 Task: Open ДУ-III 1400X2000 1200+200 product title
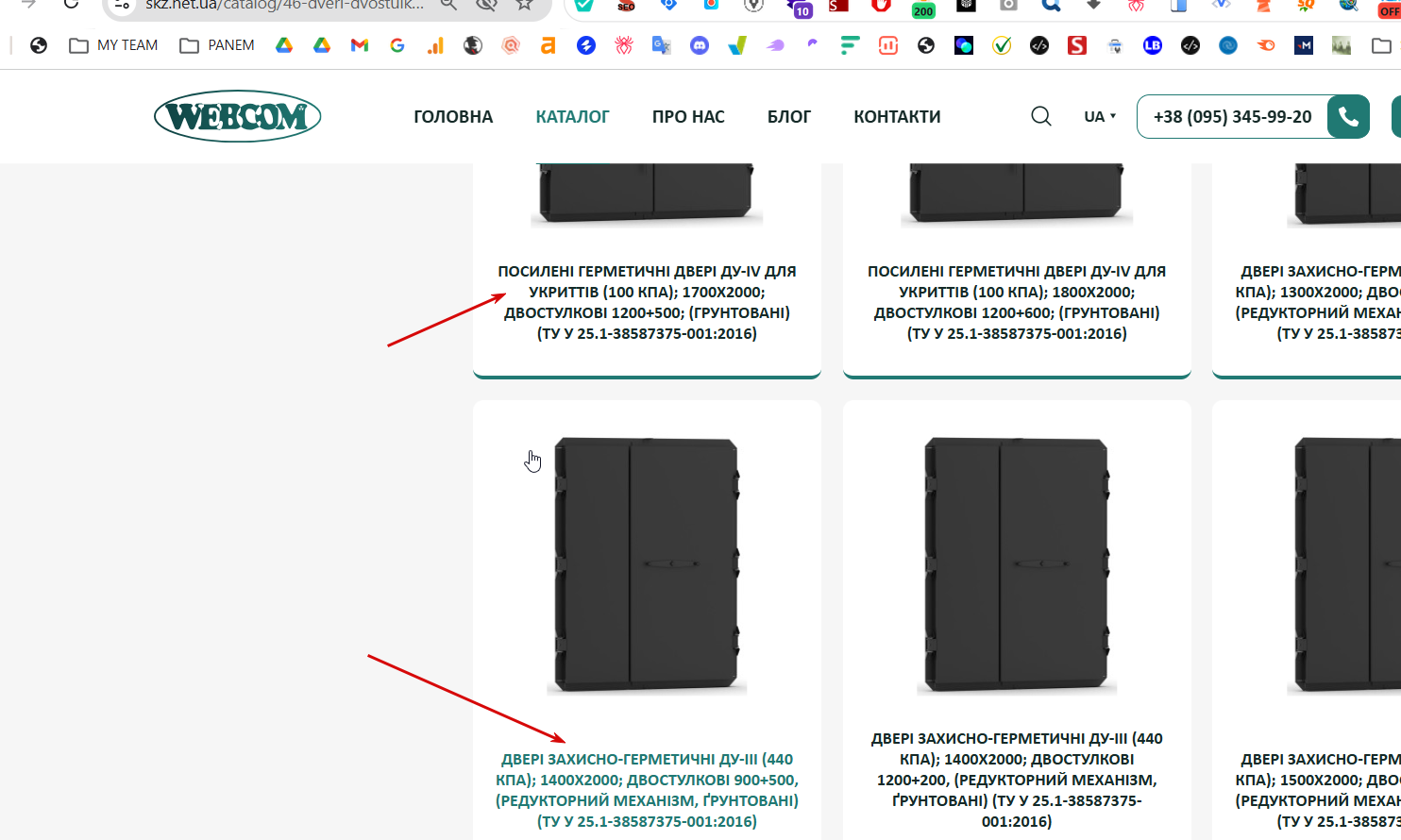tap(1017, 780)
